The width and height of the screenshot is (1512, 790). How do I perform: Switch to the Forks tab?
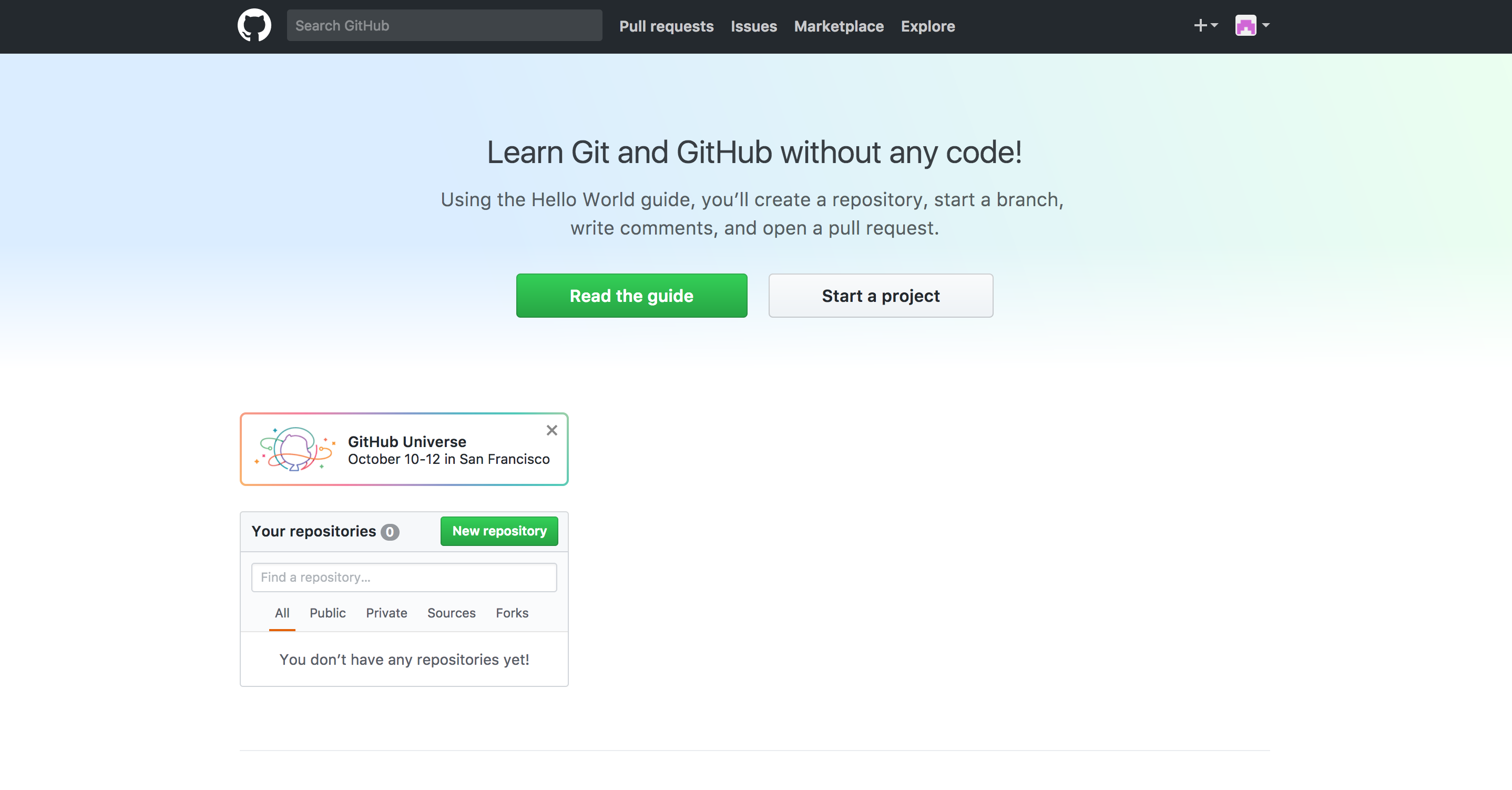512,613
